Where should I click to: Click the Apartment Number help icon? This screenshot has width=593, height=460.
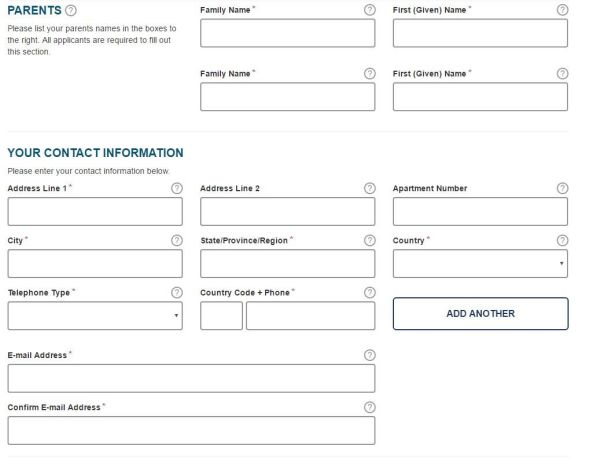[562, 188]
